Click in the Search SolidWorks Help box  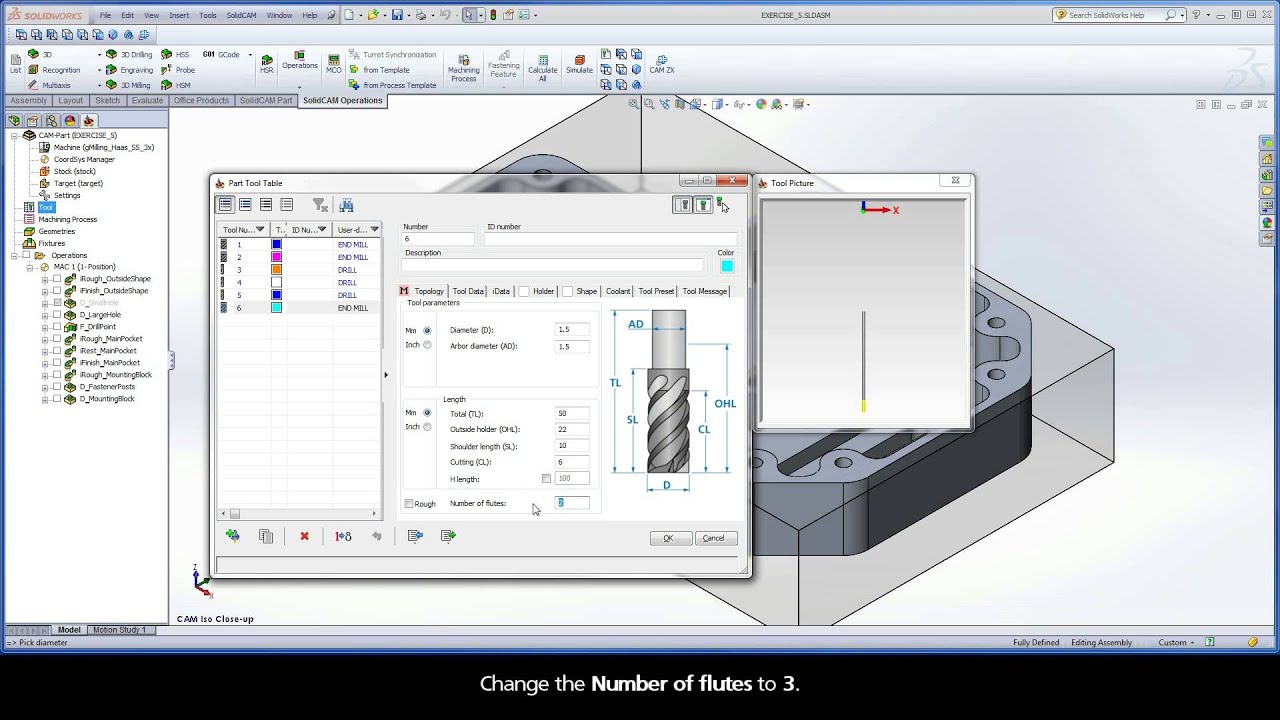(1115, 15)
